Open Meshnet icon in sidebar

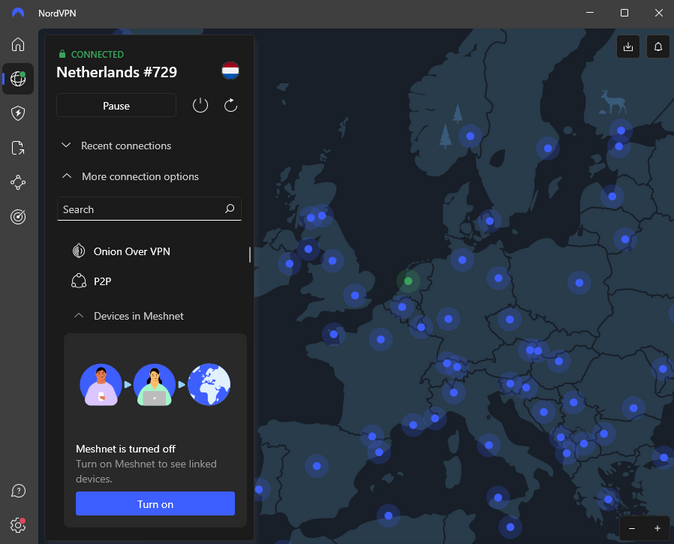(18, 182)
